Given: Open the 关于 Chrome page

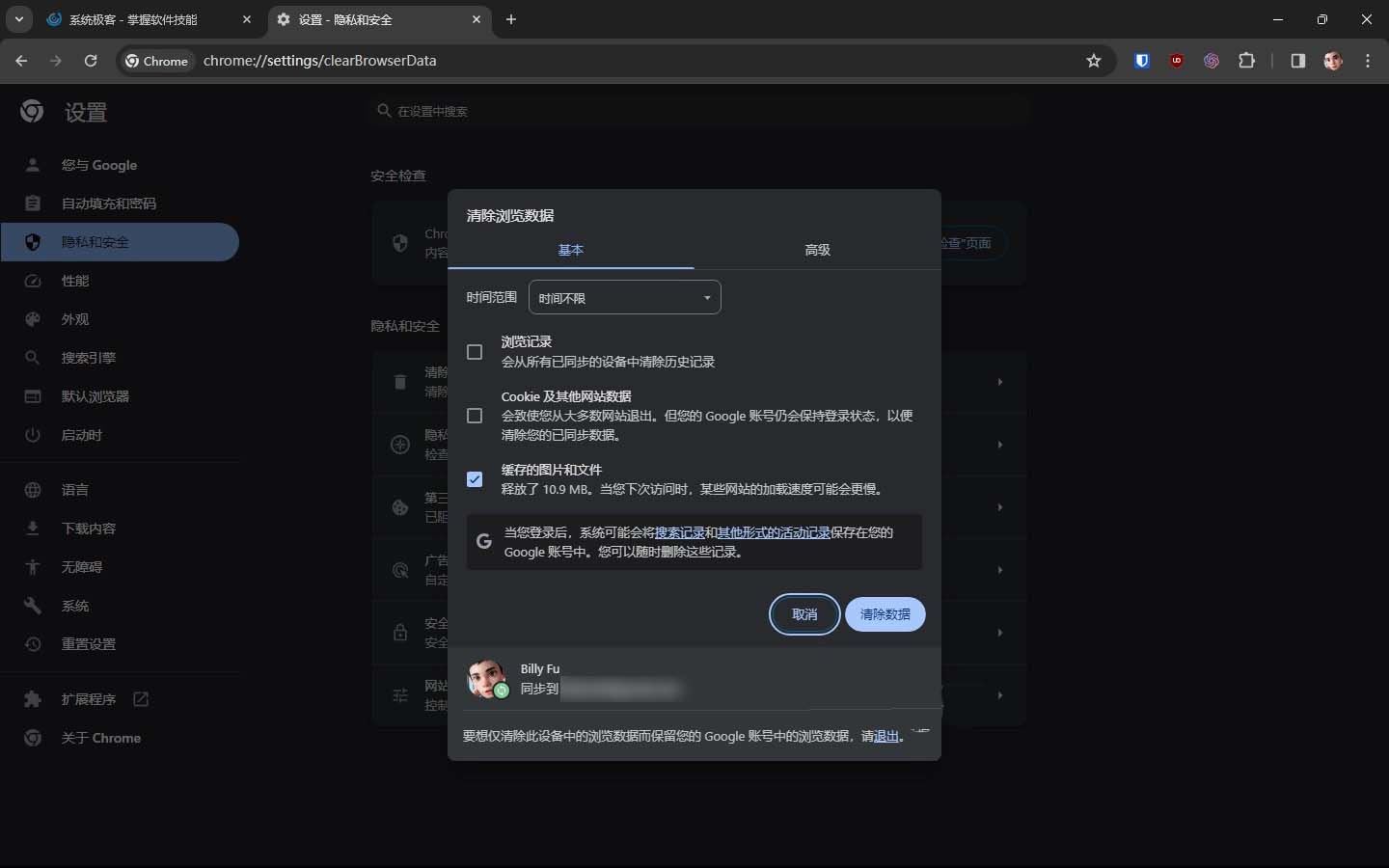Looking at the screenshot, I should 120,738.
